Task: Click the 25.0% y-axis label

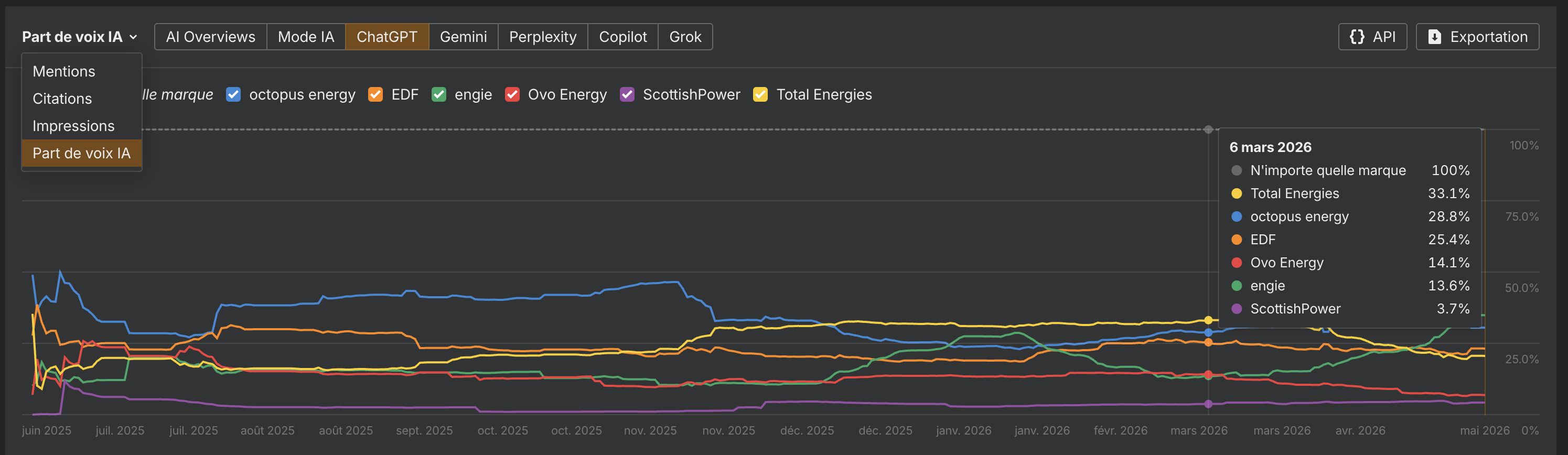Action: (x=1522, y=359)
